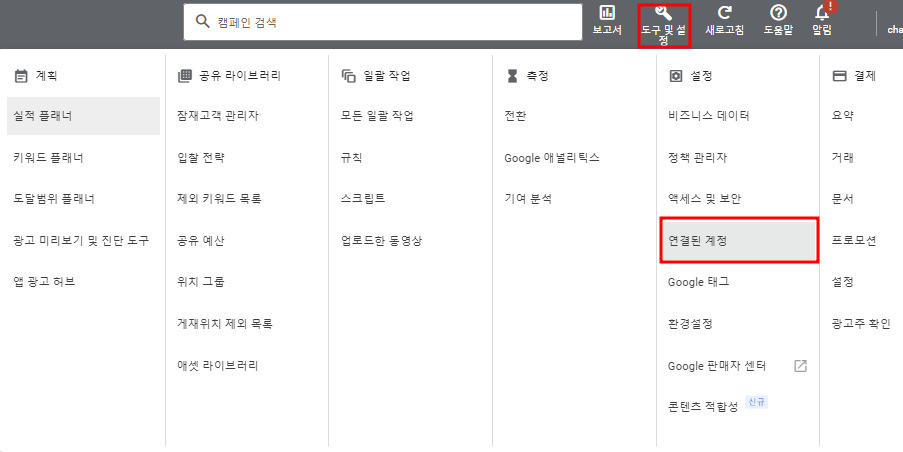Open 키워드 플래너 from planning column
The width and height of the screenshot is (903, 452).
point(48,157)
